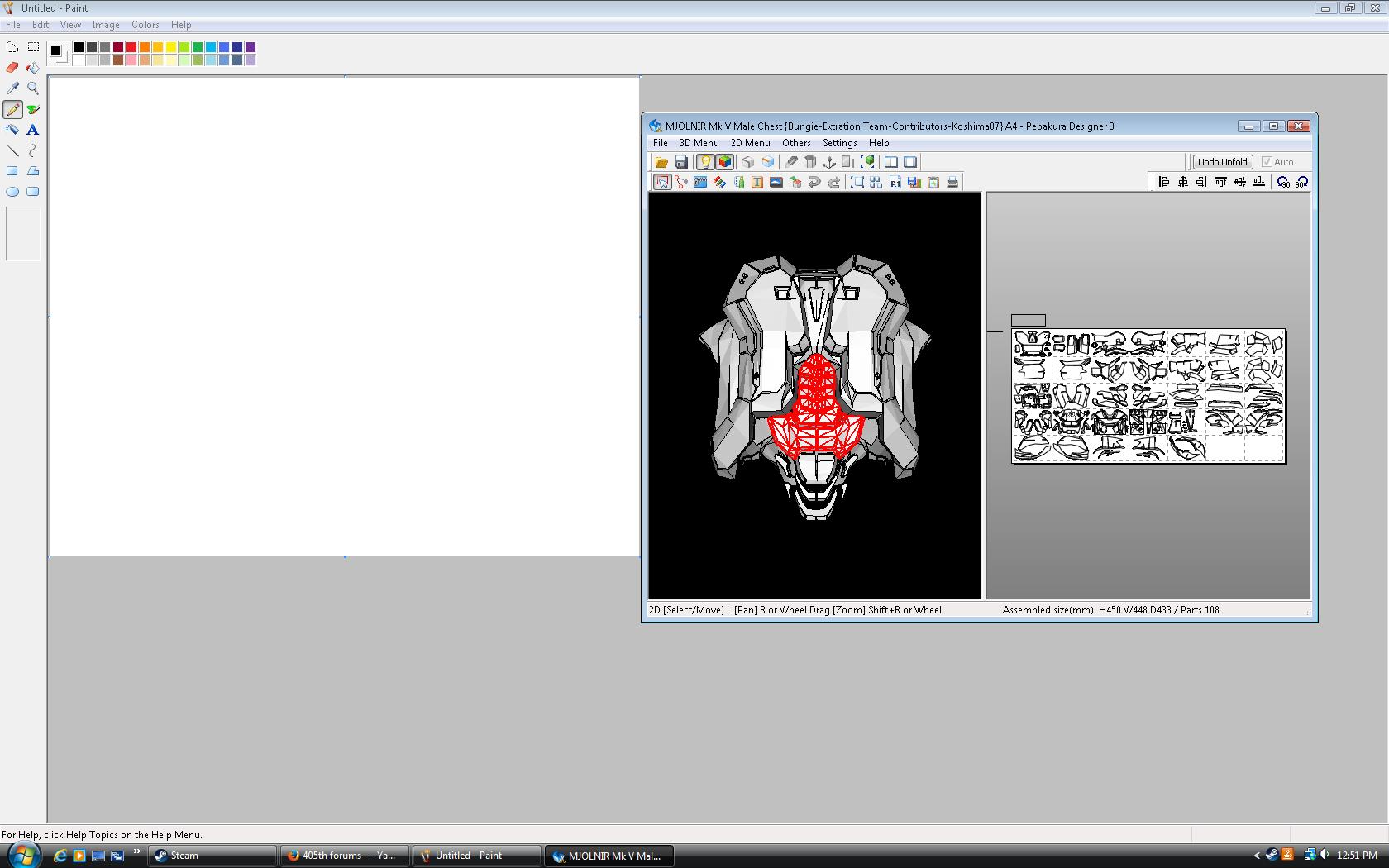Image resolution: width=1389 pixels, height=868 pixels.
Task: Open the Settings menu in Pepakura
Action: coord(840,143)
